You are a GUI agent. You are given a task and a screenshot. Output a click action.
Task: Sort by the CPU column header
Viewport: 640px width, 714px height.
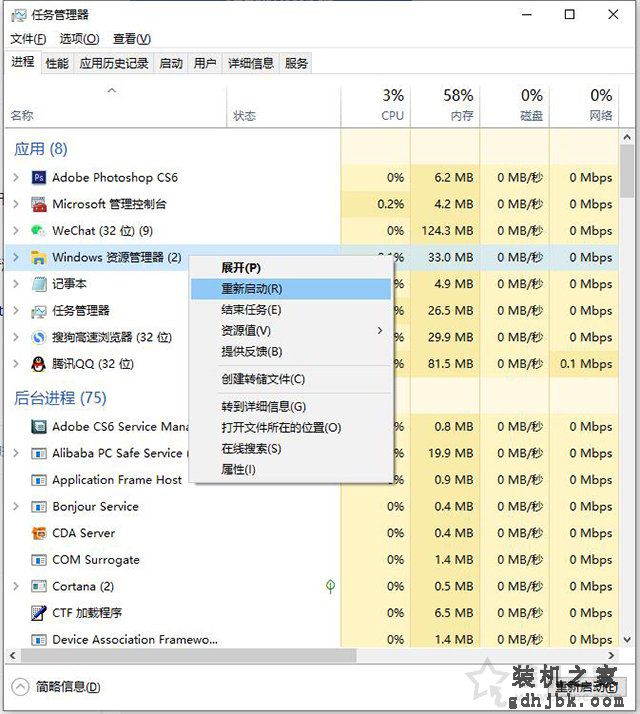(375, 106)
